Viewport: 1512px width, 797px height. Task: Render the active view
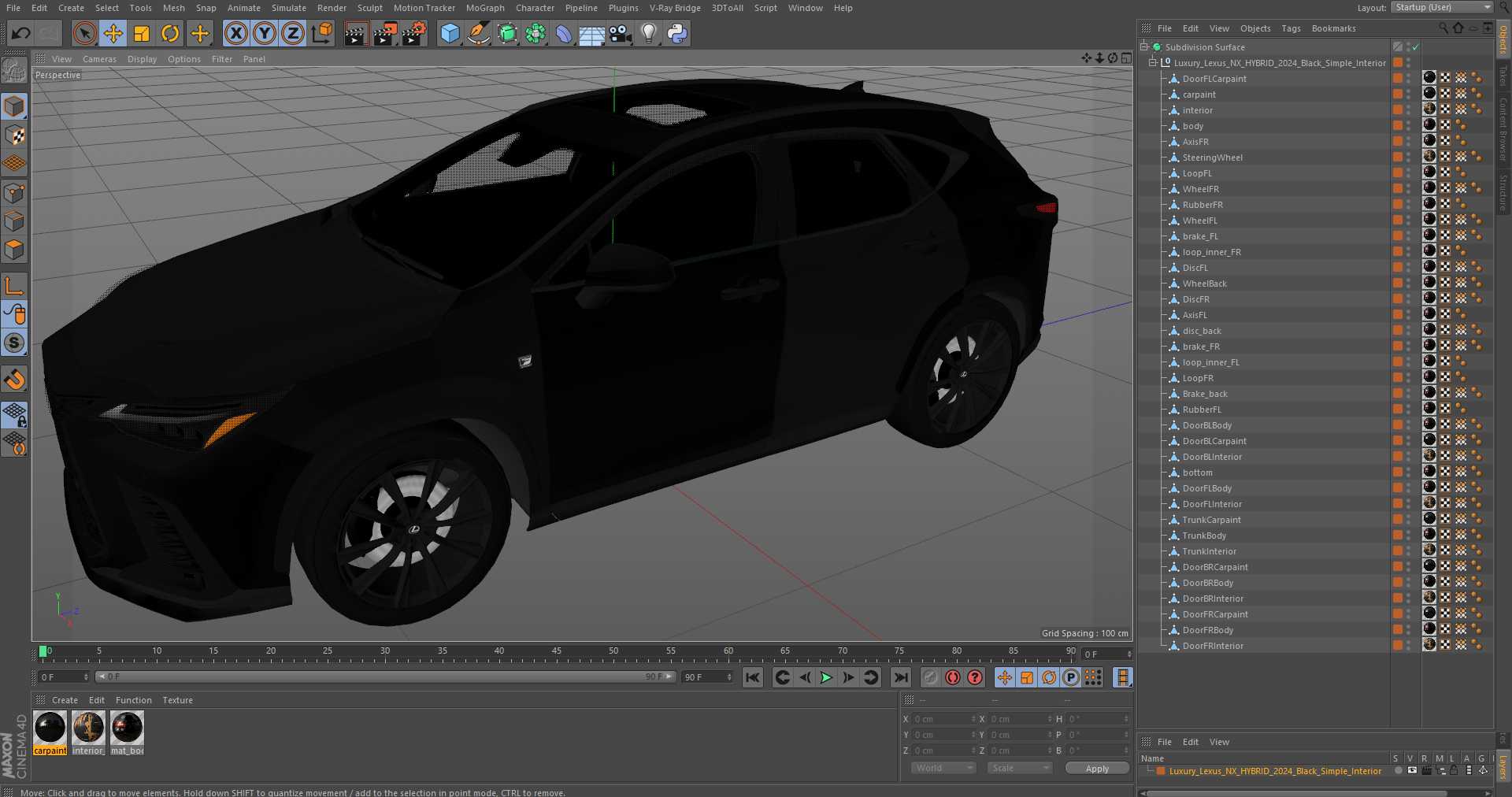tap(356, 33)
